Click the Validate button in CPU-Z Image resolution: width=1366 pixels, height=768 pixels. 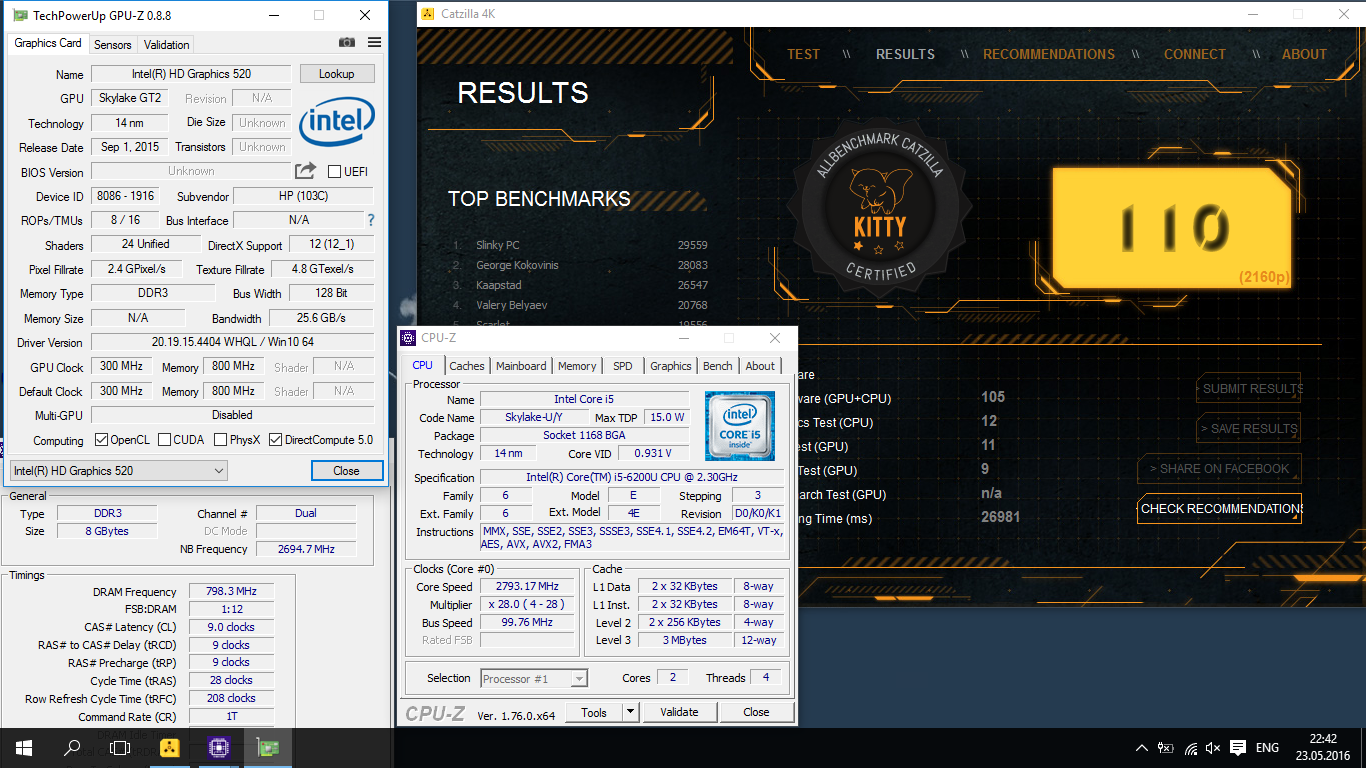click(679, 712)
